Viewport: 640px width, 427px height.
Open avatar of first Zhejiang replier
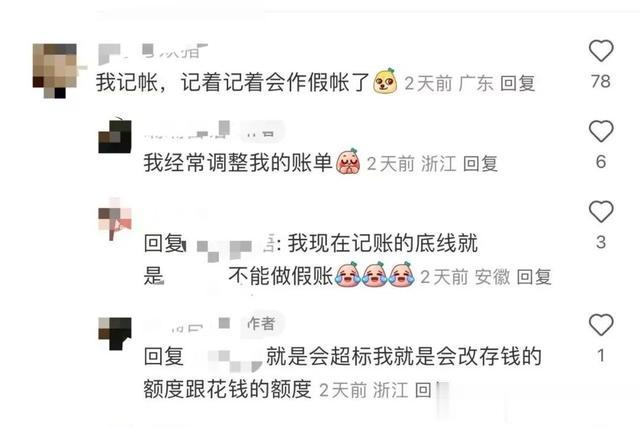click(115, 136)
